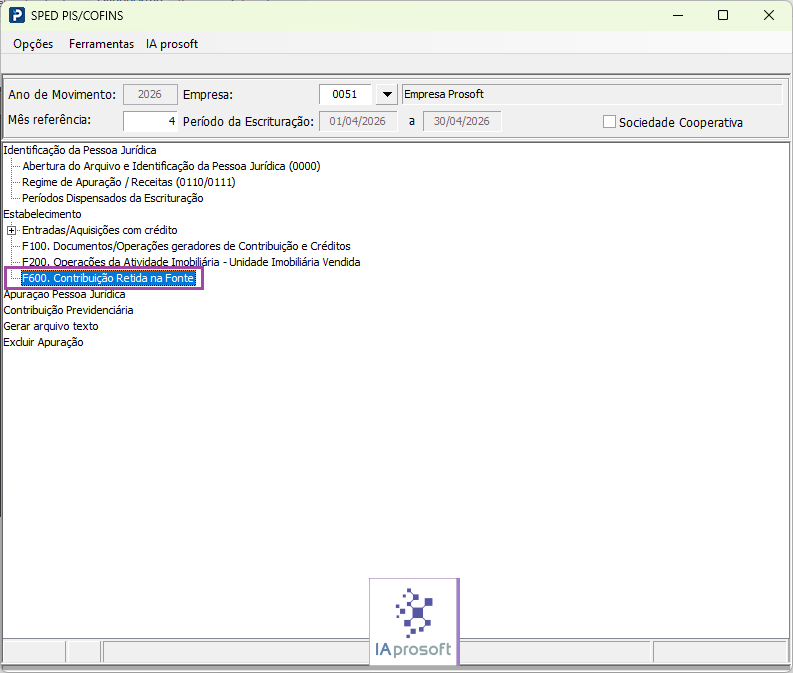The height and width of the screenshot is (673, 793).
Task: Select F100. Documentos/Operações geradores item
Action: coord(187,246)
